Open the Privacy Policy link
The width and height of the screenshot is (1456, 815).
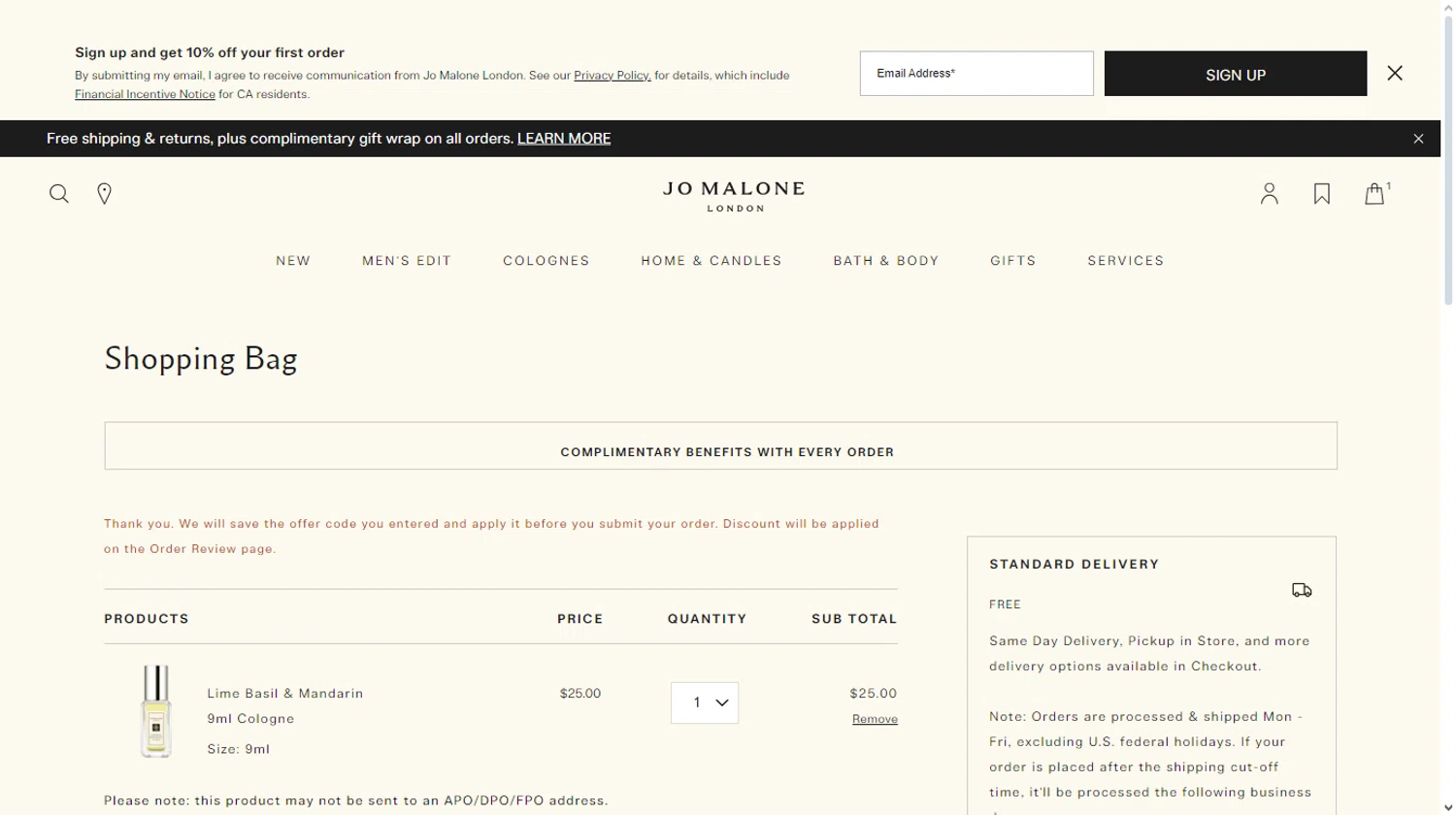click(612, 76)
